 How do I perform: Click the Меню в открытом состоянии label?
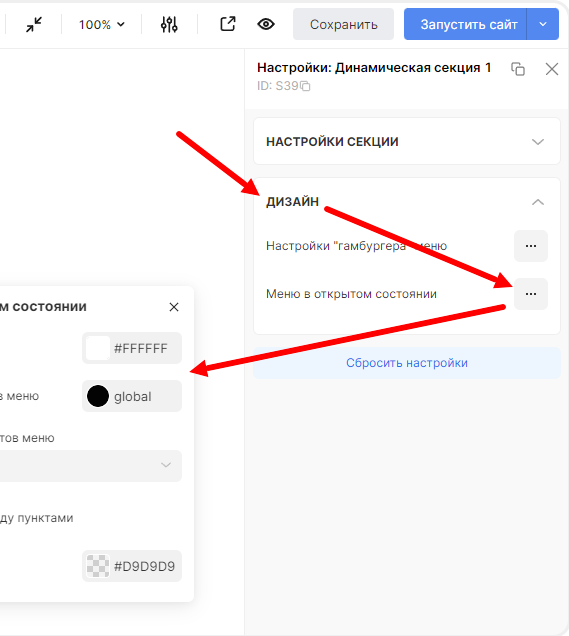(x=351, y=294)
